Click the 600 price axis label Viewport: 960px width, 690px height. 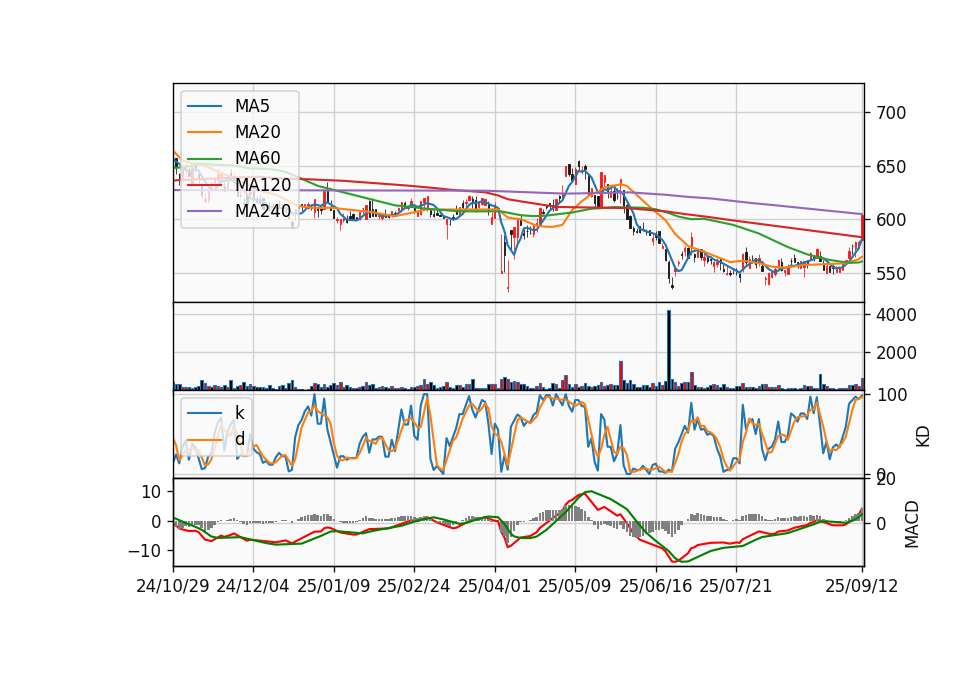[891, 220]
